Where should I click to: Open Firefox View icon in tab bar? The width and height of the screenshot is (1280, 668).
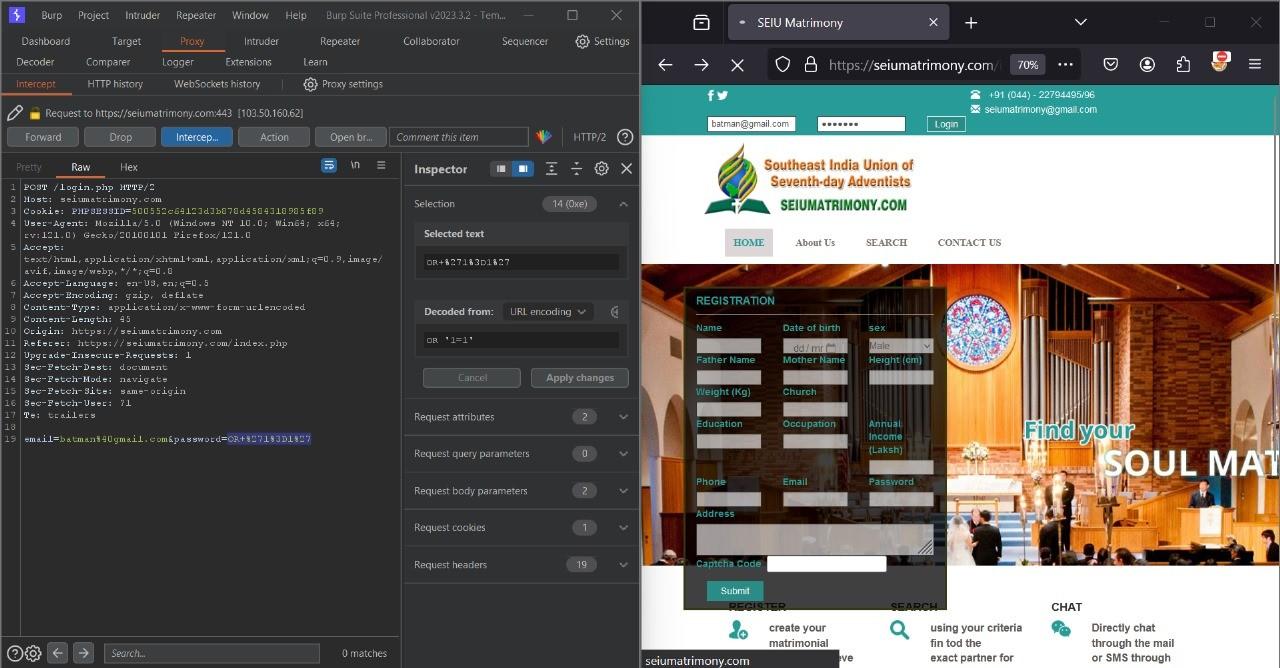tap(701, 22)
